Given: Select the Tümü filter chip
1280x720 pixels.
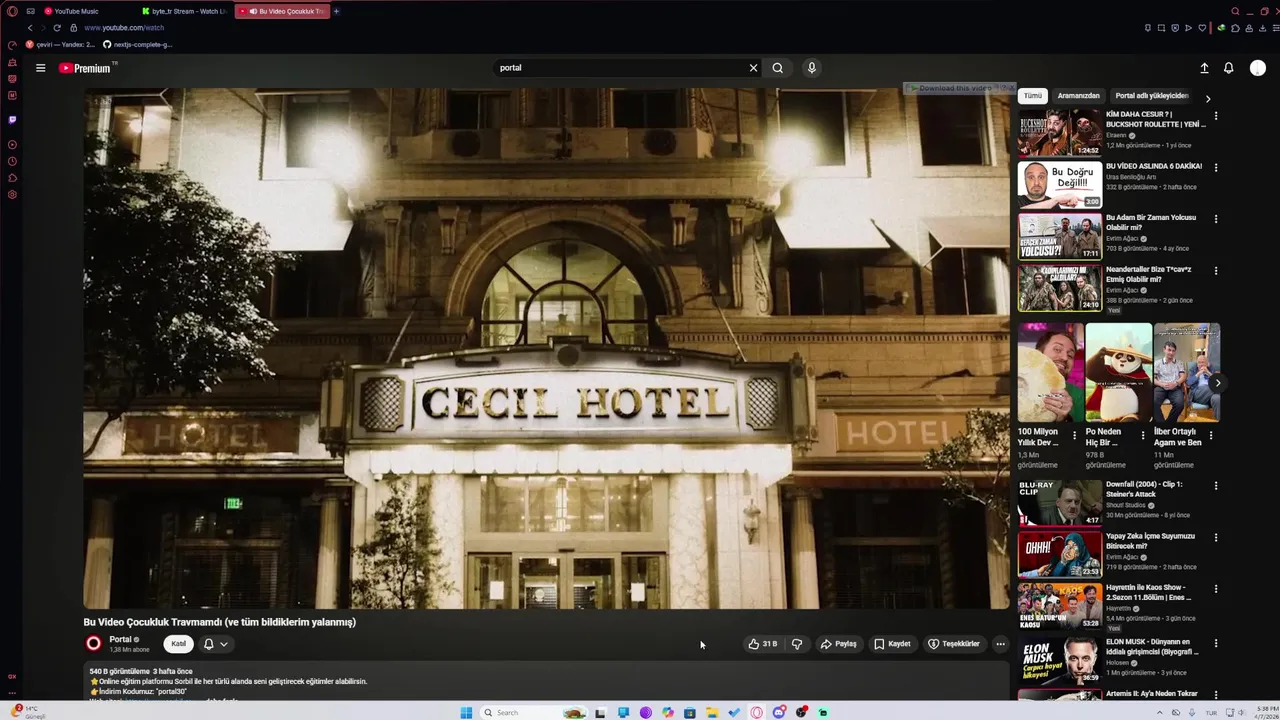Looking at the screenshot, I should [x=1032, y=96].
